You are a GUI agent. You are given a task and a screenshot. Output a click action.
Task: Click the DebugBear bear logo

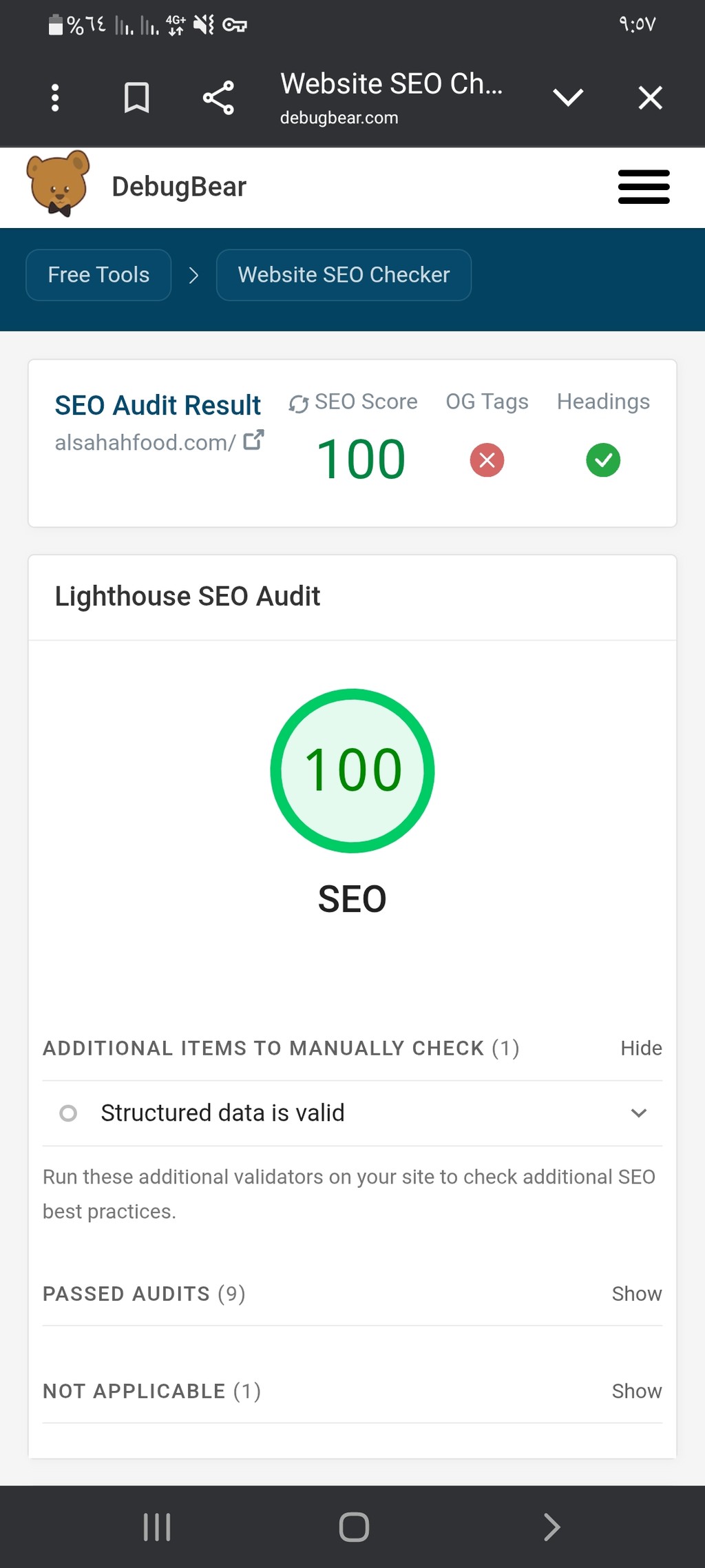pos(59,184)
